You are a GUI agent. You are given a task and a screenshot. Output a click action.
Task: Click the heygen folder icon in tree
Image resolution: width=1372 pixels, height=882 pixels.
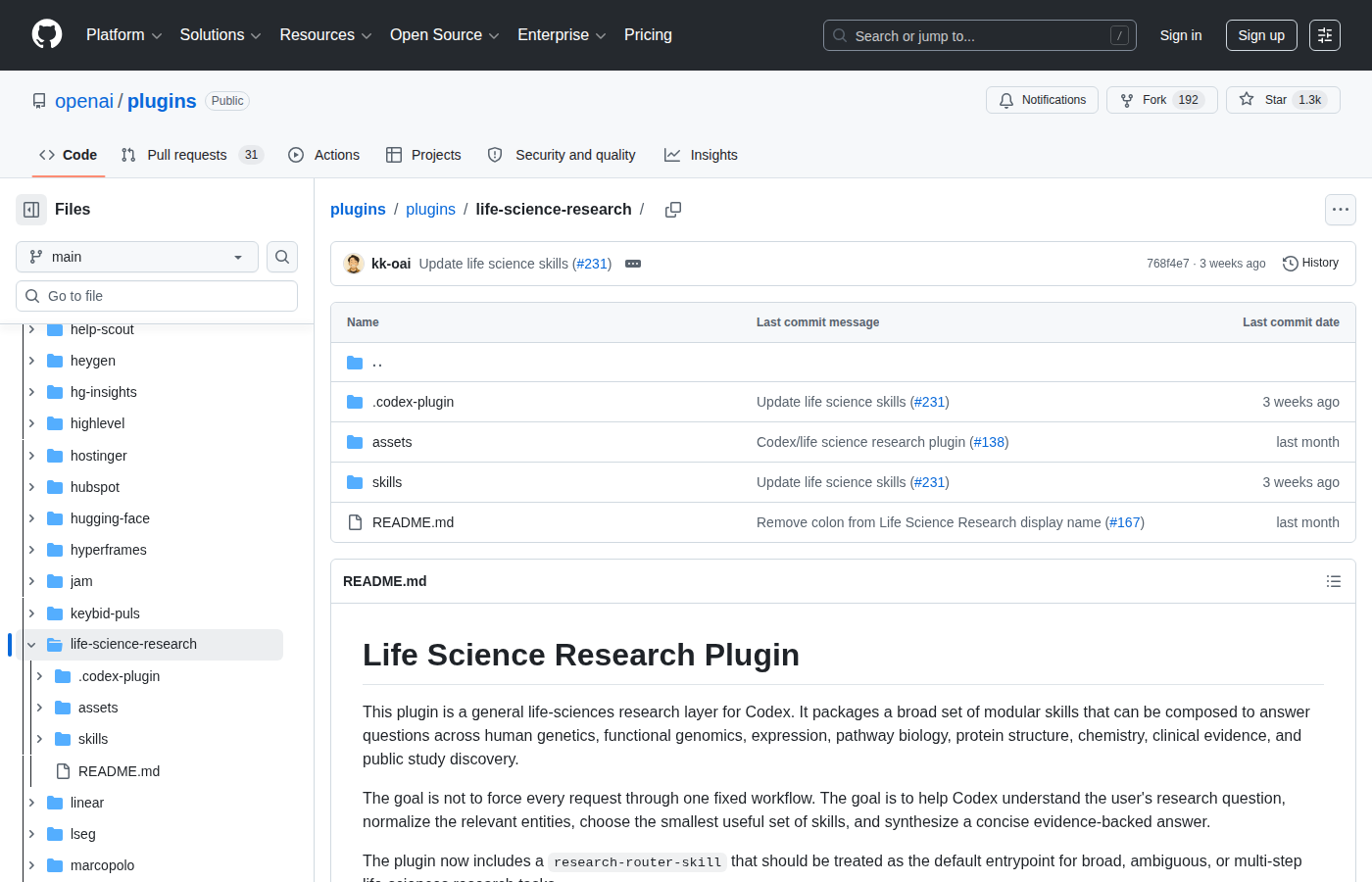(x=55, y=361)
